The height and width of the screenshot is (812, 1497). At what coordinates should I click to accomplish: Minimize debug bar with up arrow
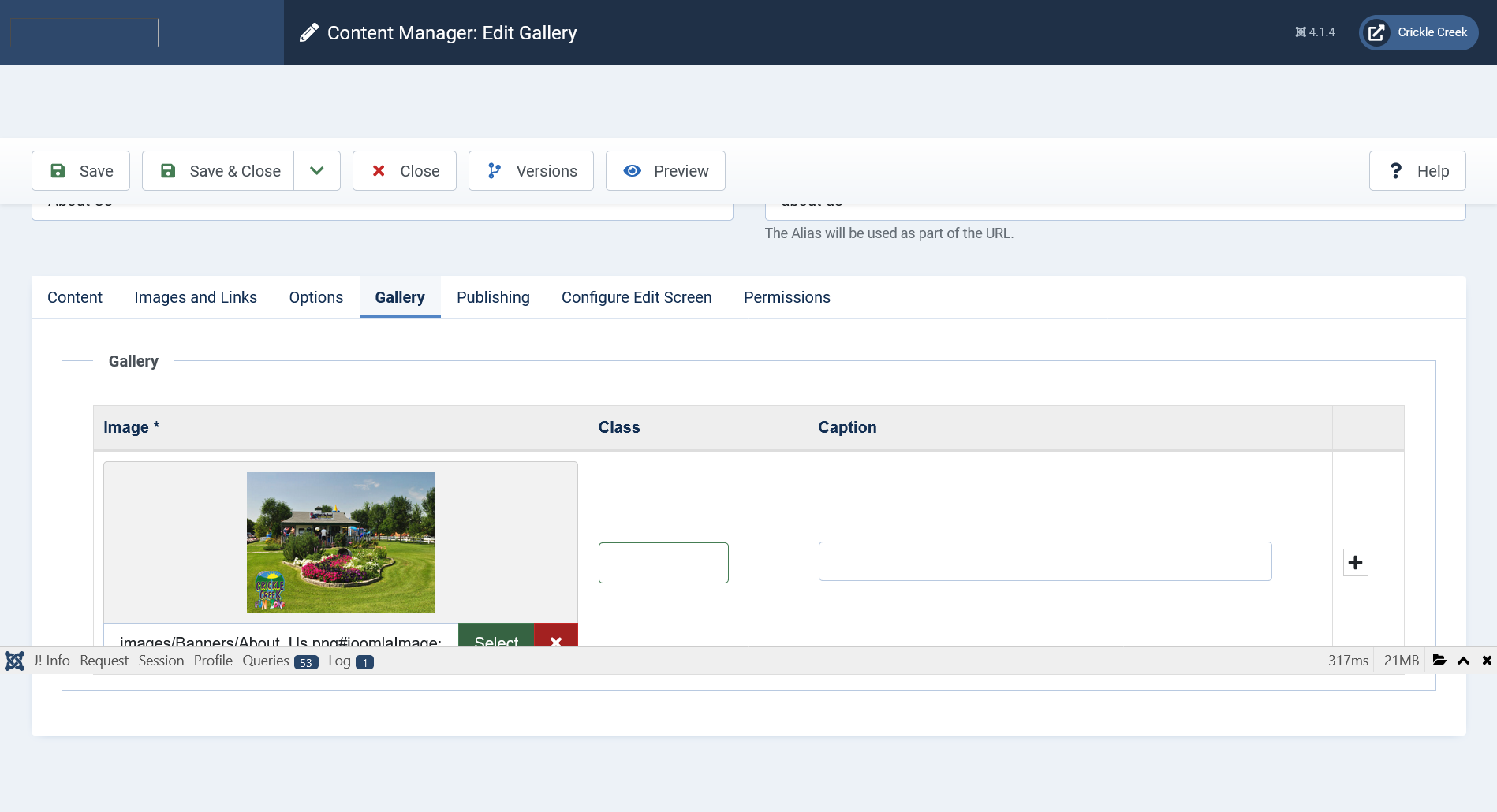tap(1463, 661)
